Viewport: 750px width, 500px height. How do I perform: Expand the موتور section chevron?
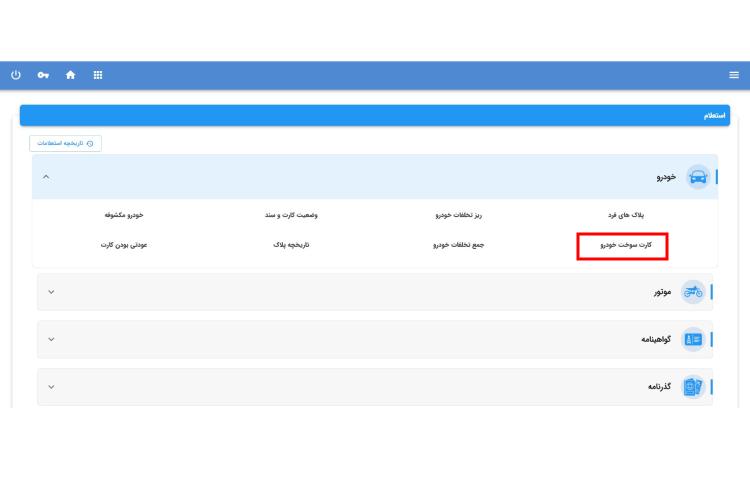(51, 292)
